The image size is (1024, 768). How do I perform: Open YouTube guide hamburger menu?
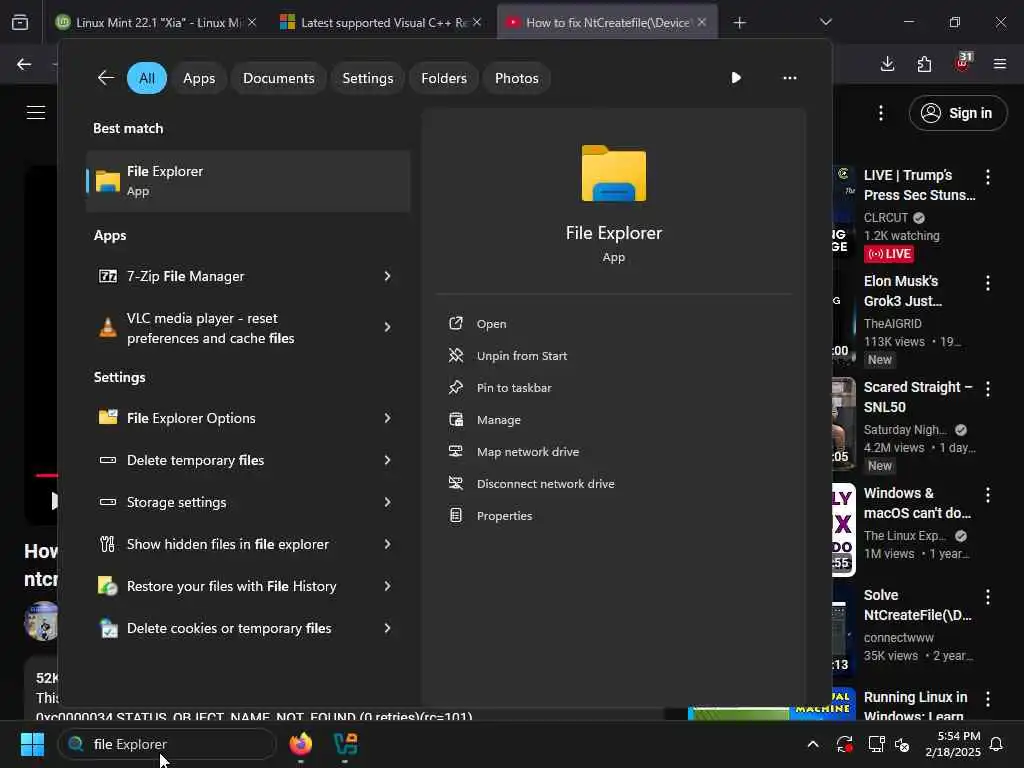click(x=36, y=112)
